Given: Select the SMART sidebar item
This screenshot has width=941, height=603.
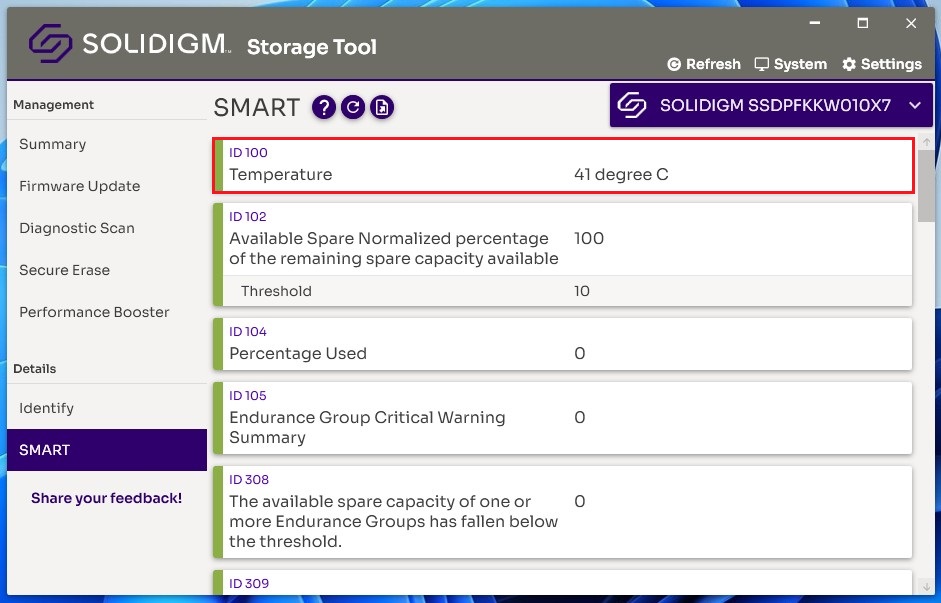Looking at the screenshot, I should 107,450.
